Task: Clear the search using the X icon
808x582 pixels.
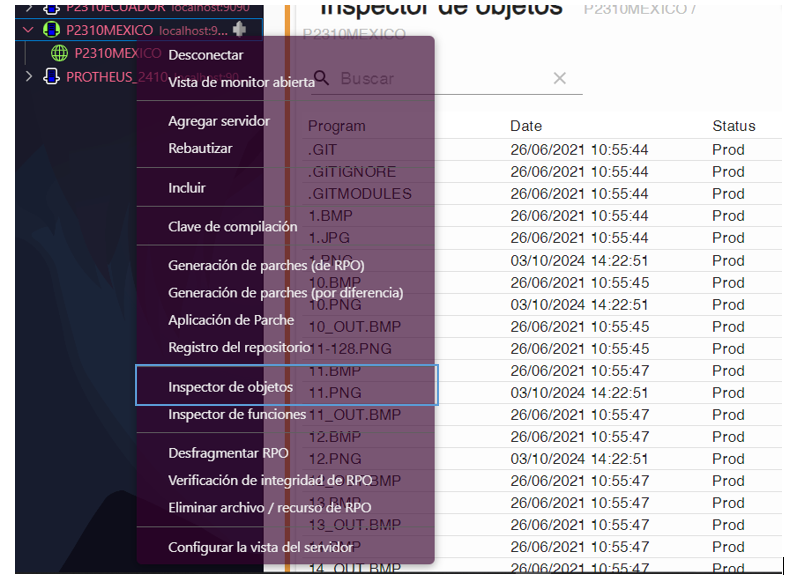Action: [559, 78]
